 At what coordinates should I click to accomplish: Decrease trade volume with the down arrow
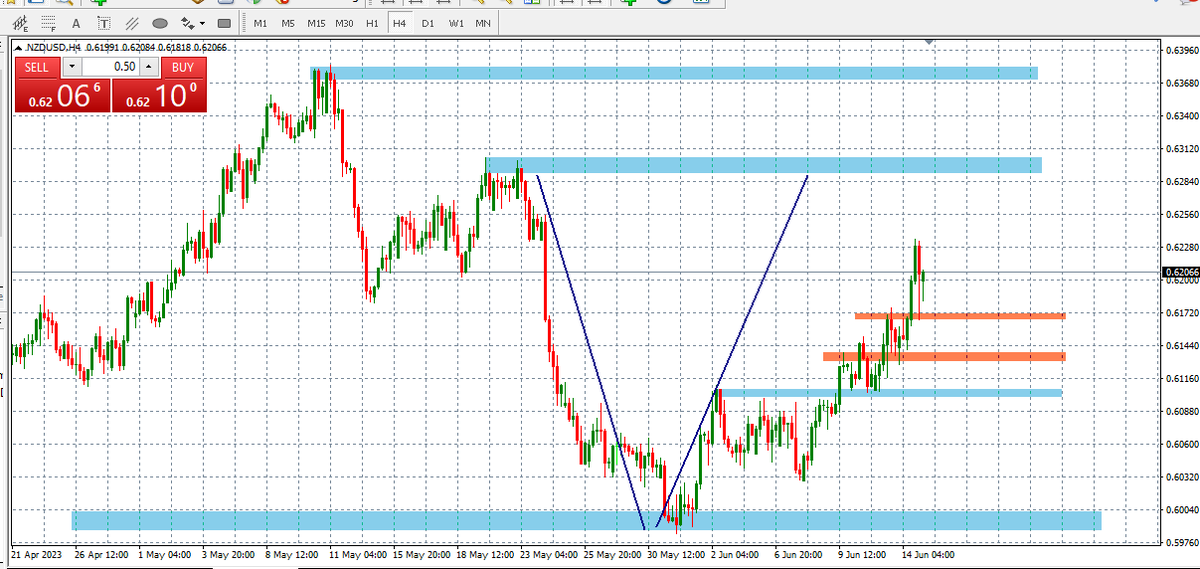pyautogui.click(x=72, y=67)
